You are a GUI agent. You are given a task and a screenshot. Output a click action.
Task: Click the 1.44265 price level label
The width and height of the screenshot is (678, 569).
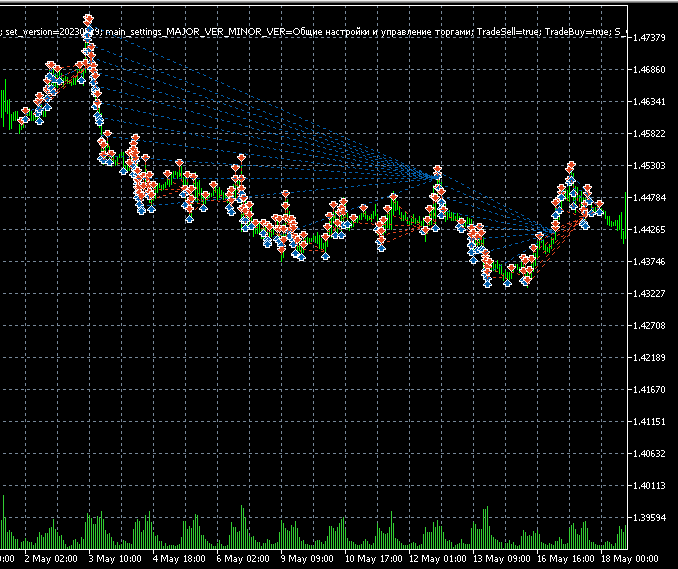[649, 230]
